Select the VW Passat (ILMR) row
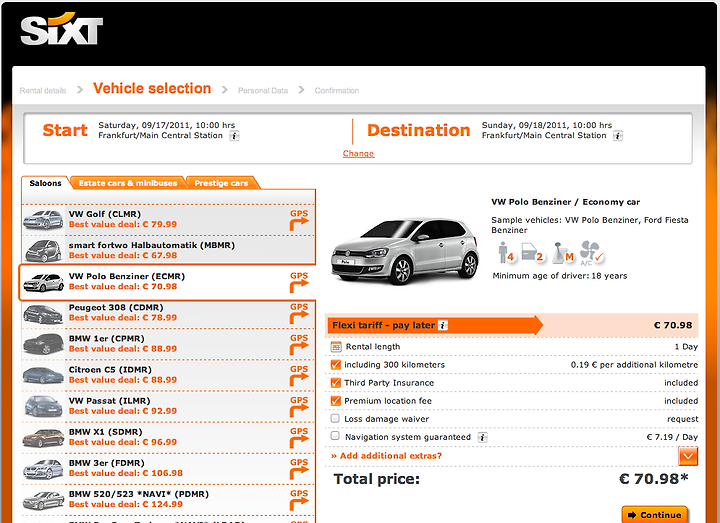This screenshot has width=720, height=523. (169, 406)
